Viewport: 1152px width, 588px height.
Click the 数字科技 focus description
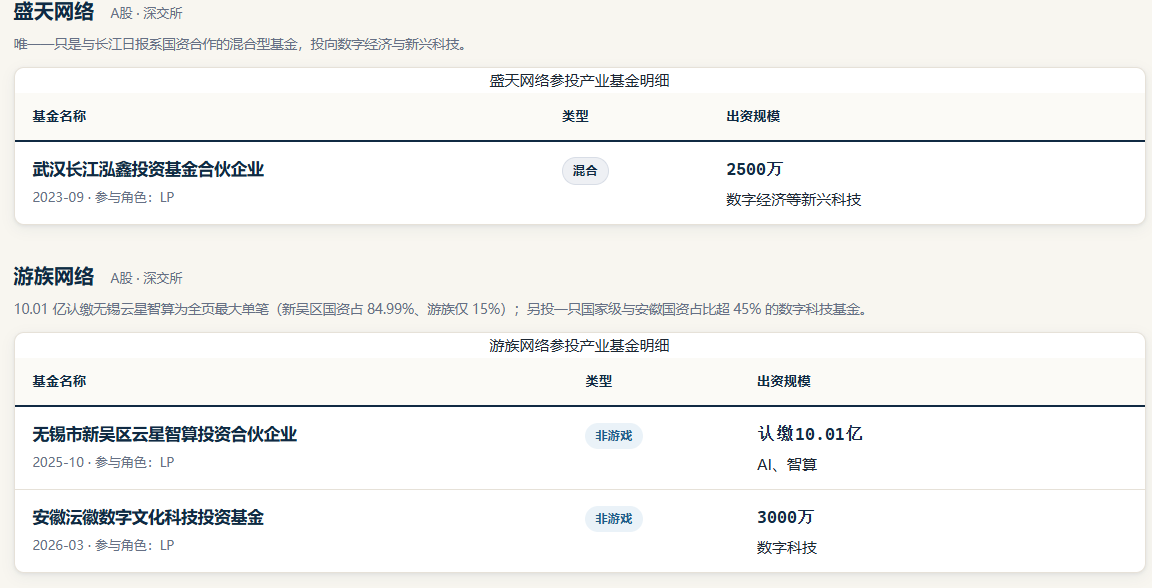pos(787,548)
